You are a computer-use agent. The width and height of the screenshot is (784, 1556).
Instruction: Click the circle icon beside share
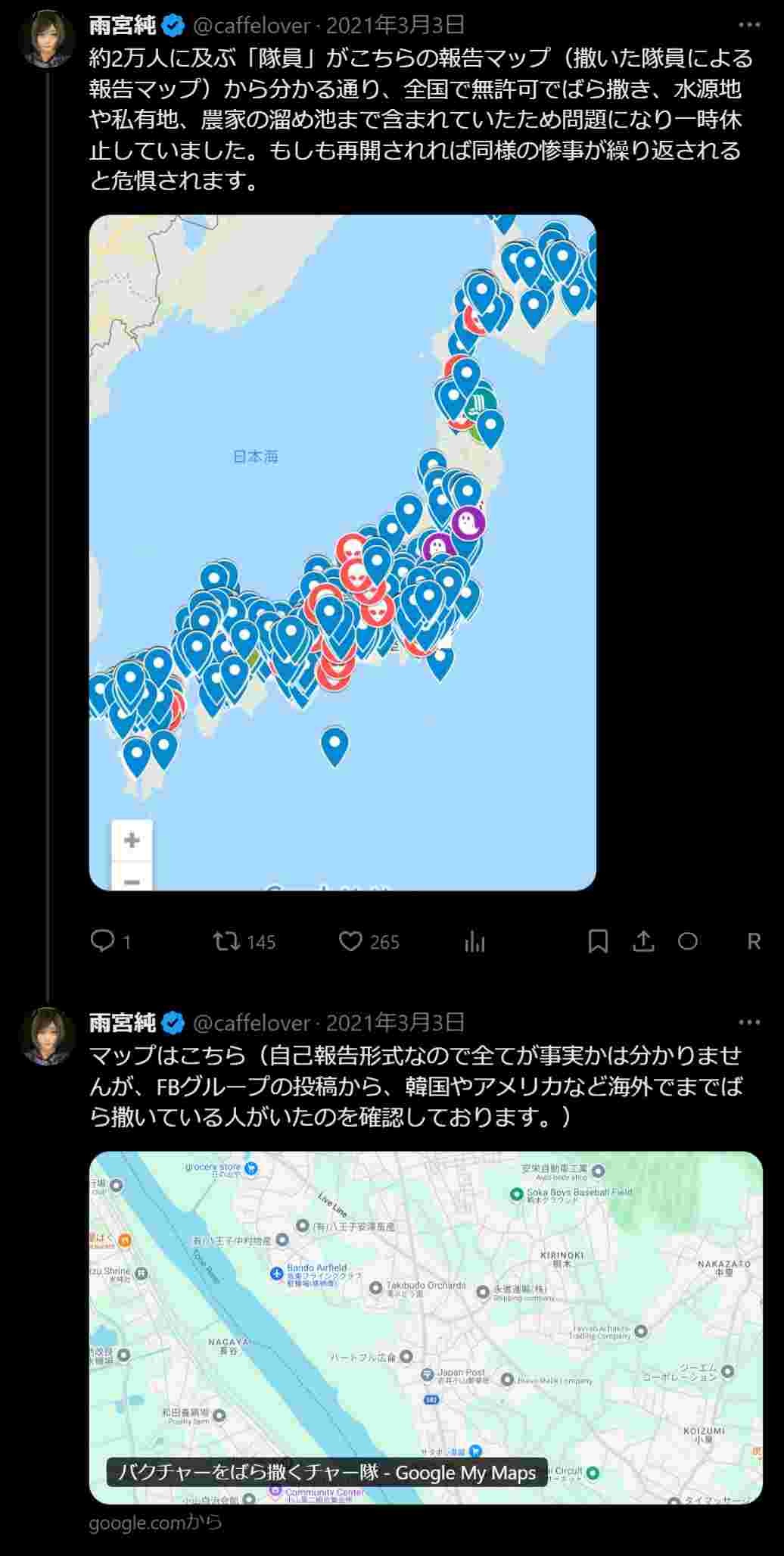coord(688,941)
